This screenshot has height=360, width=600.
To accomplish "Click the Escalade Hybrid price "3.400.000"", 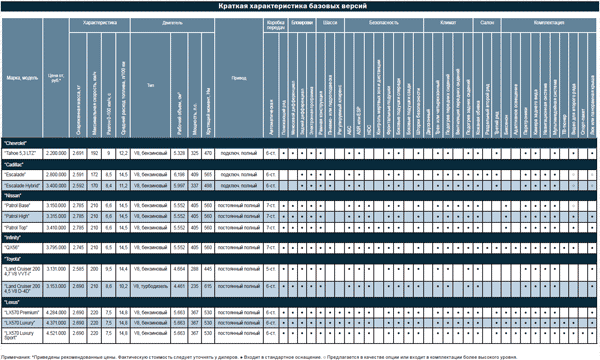I will [x=56, y=186].
